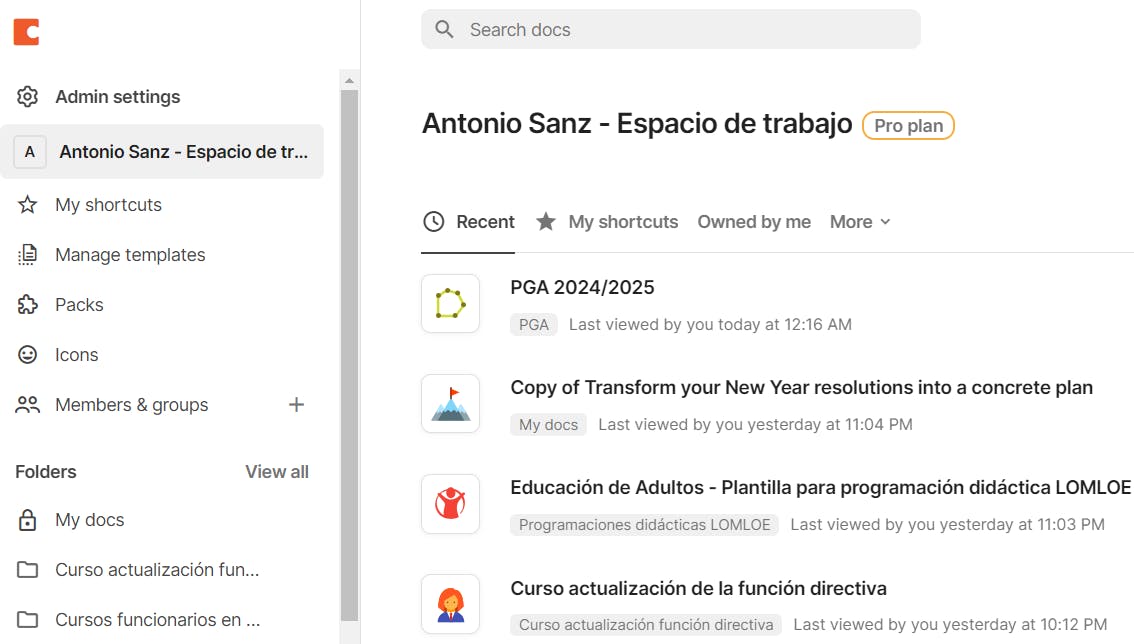Select the workspace avatar letter A

click(30, 152)
